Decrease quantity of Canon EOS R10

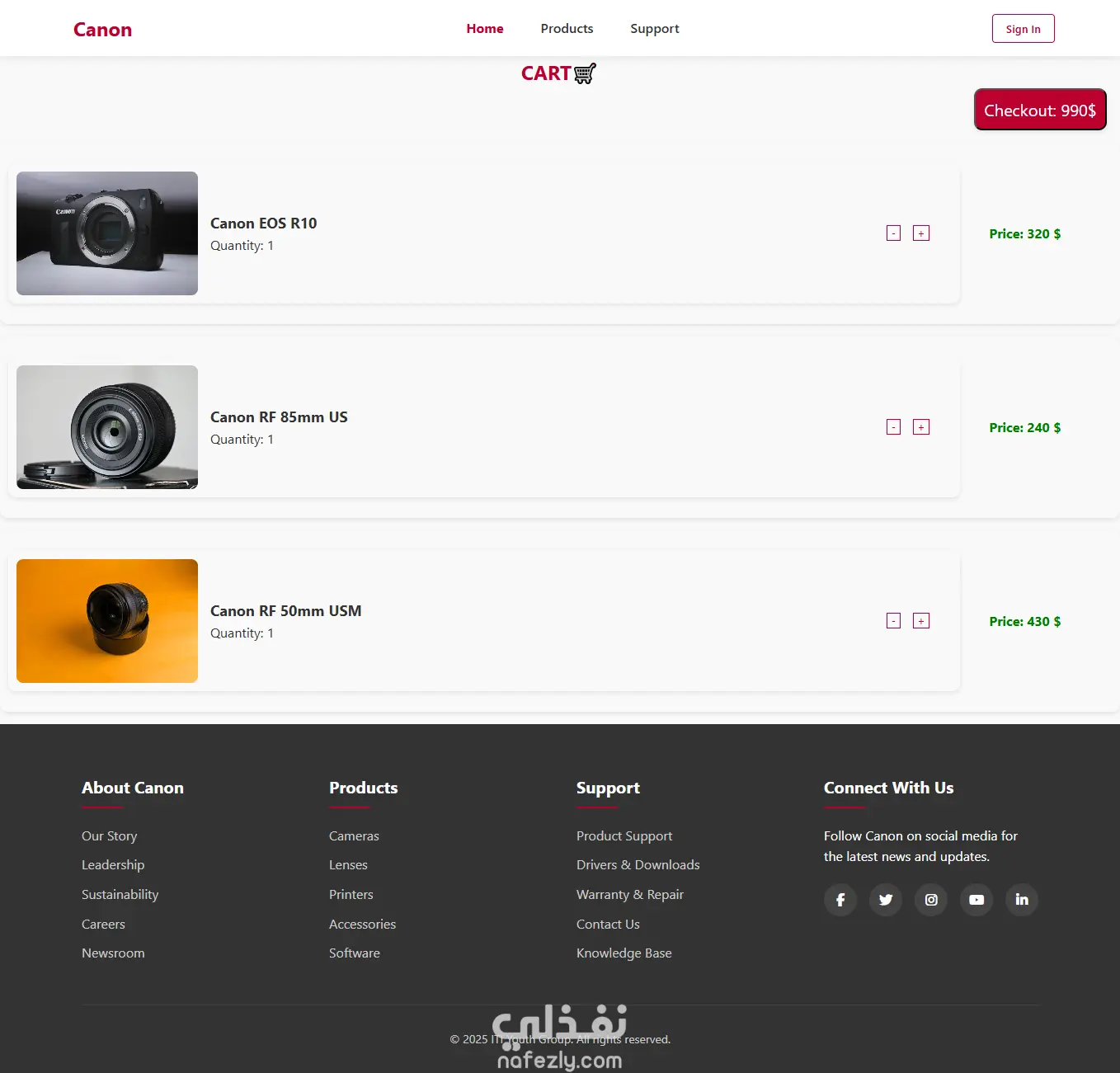tap(893, 233)
